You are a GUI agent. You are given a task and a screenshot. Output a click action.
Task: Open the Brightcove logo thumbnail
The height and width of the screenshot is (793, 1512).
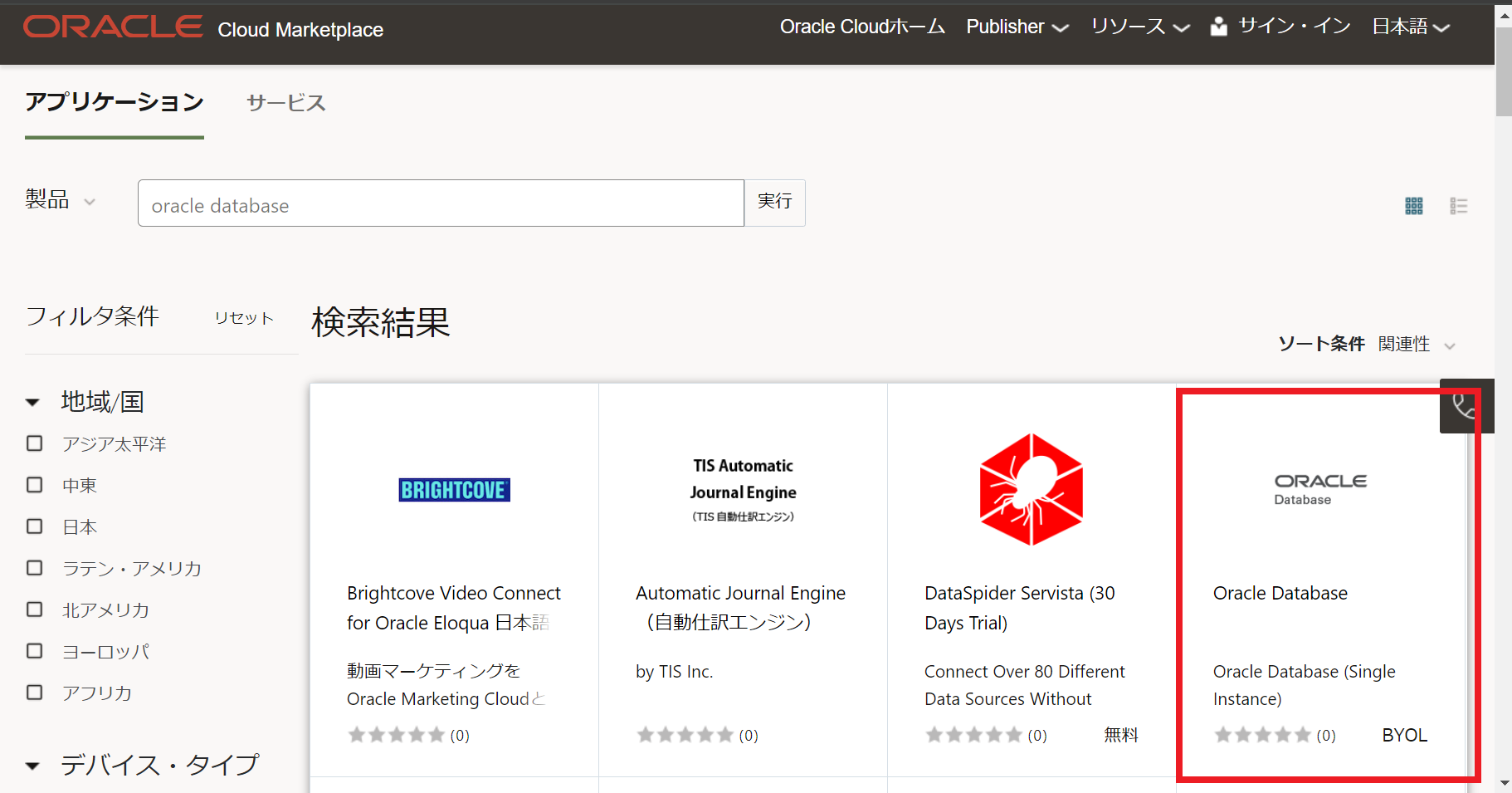pyautogui.click(x=454, y=490)
